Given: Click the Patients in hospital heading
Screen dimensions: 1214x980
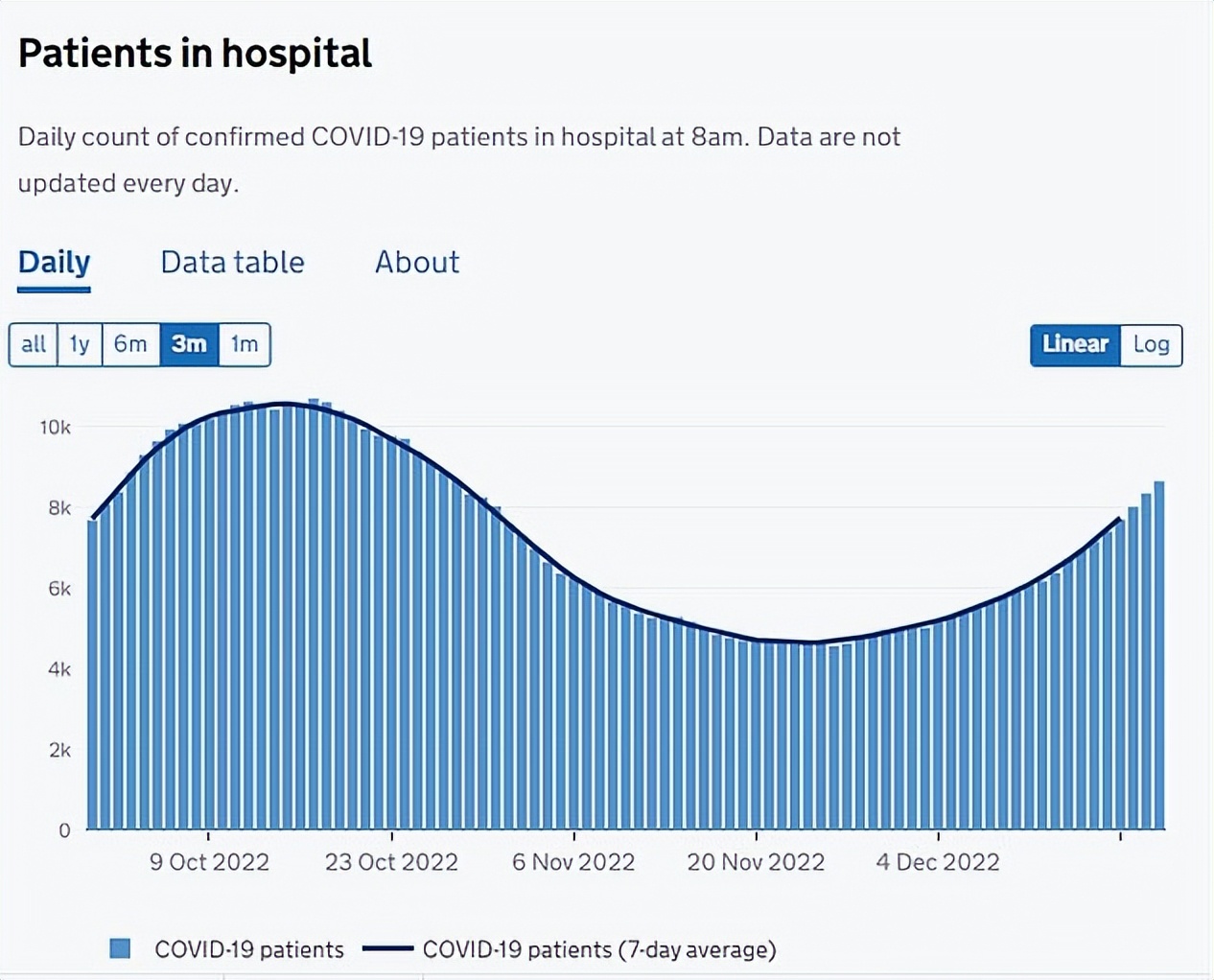Looking at the screenshot, I should [195, 53].
